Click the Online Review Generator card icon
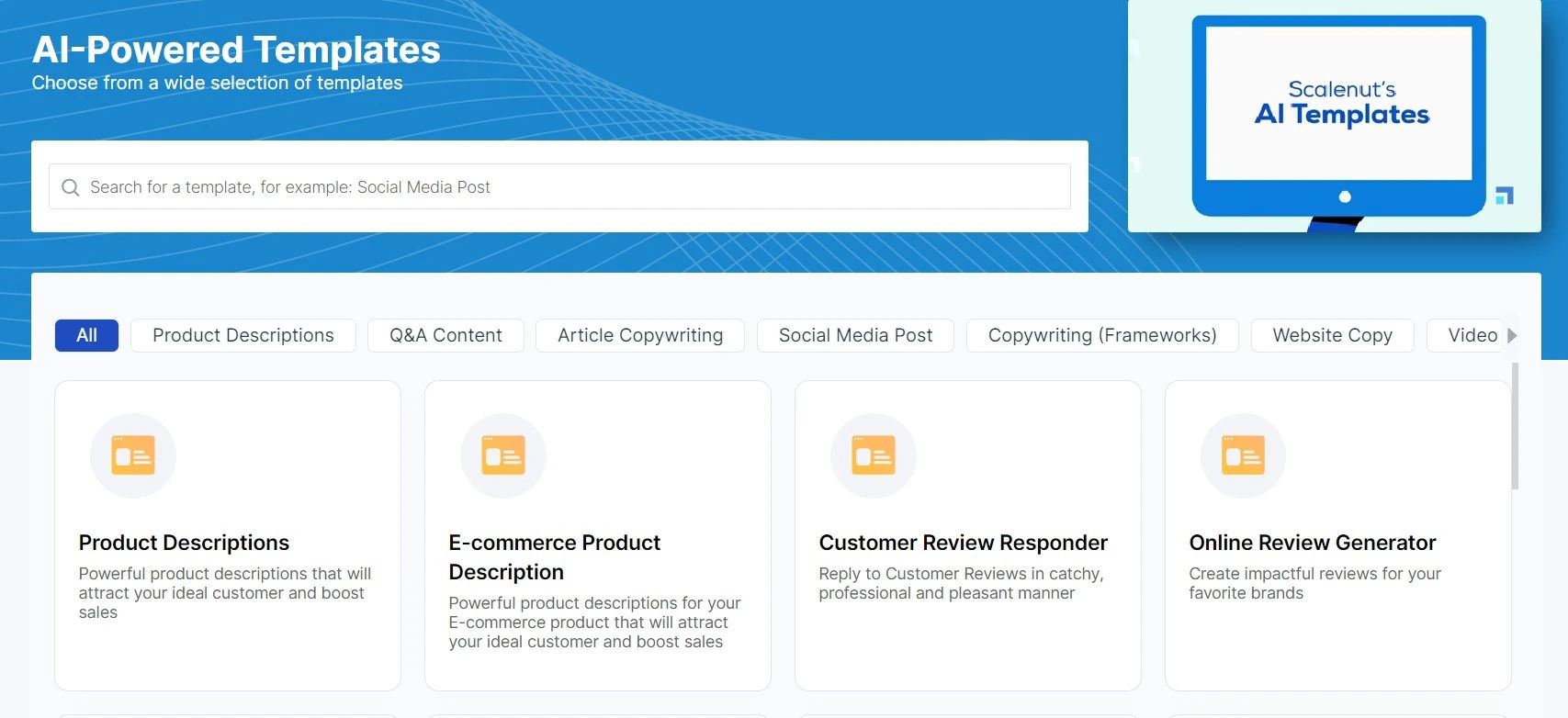 (x=1243, y=455)
